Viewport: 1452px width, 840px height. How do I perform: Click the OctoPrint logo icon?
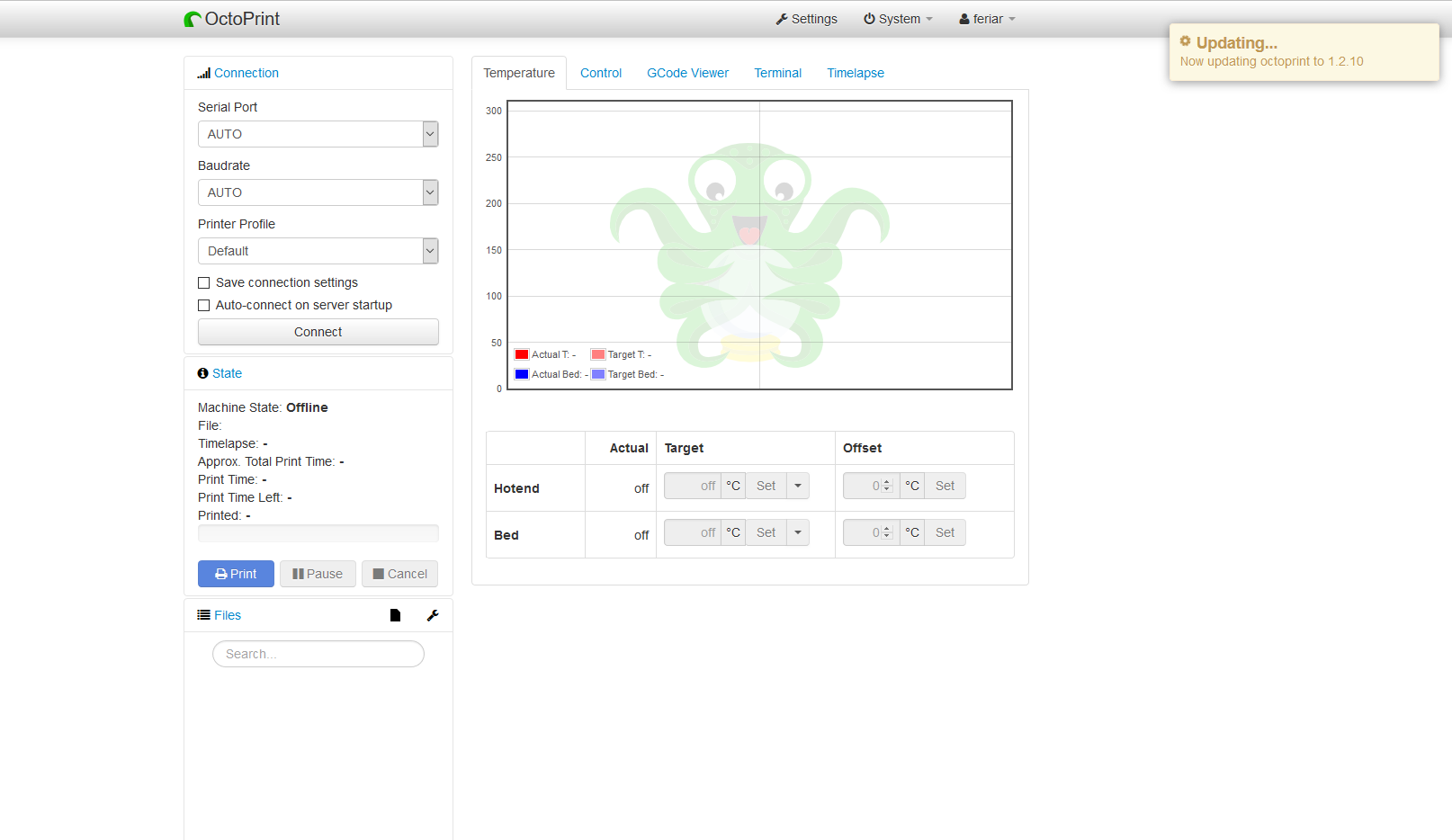coord(193,19)
